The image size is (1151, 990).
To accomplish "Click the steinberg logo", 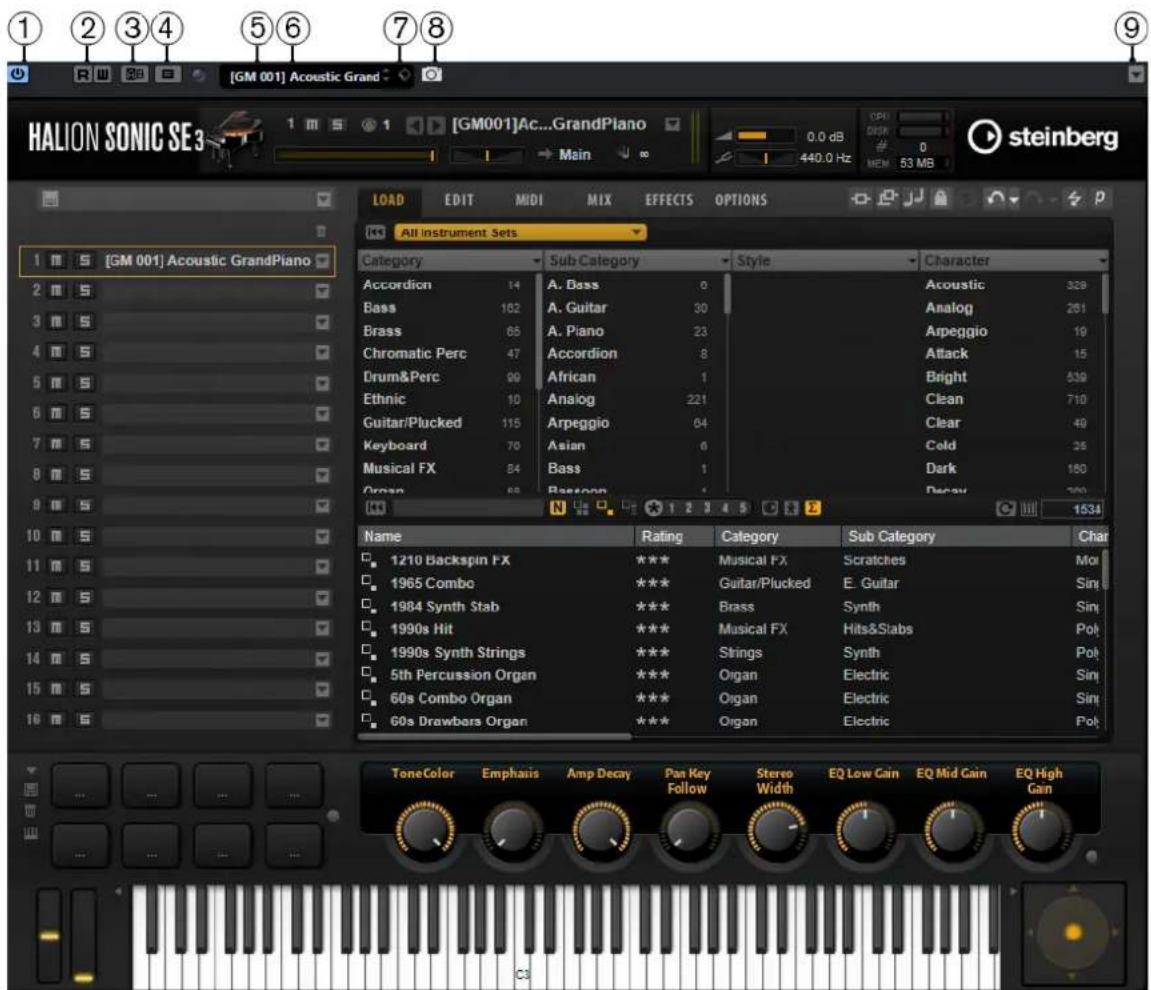I will click(x=1042, y=137).
